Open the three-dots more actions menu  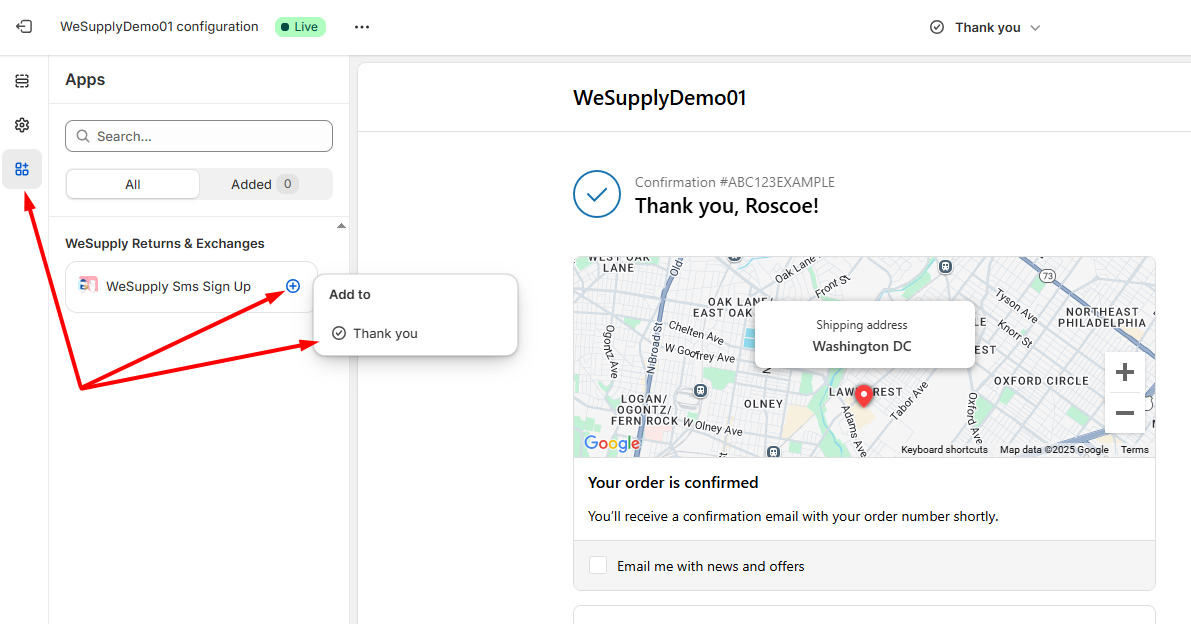[362, 27]
